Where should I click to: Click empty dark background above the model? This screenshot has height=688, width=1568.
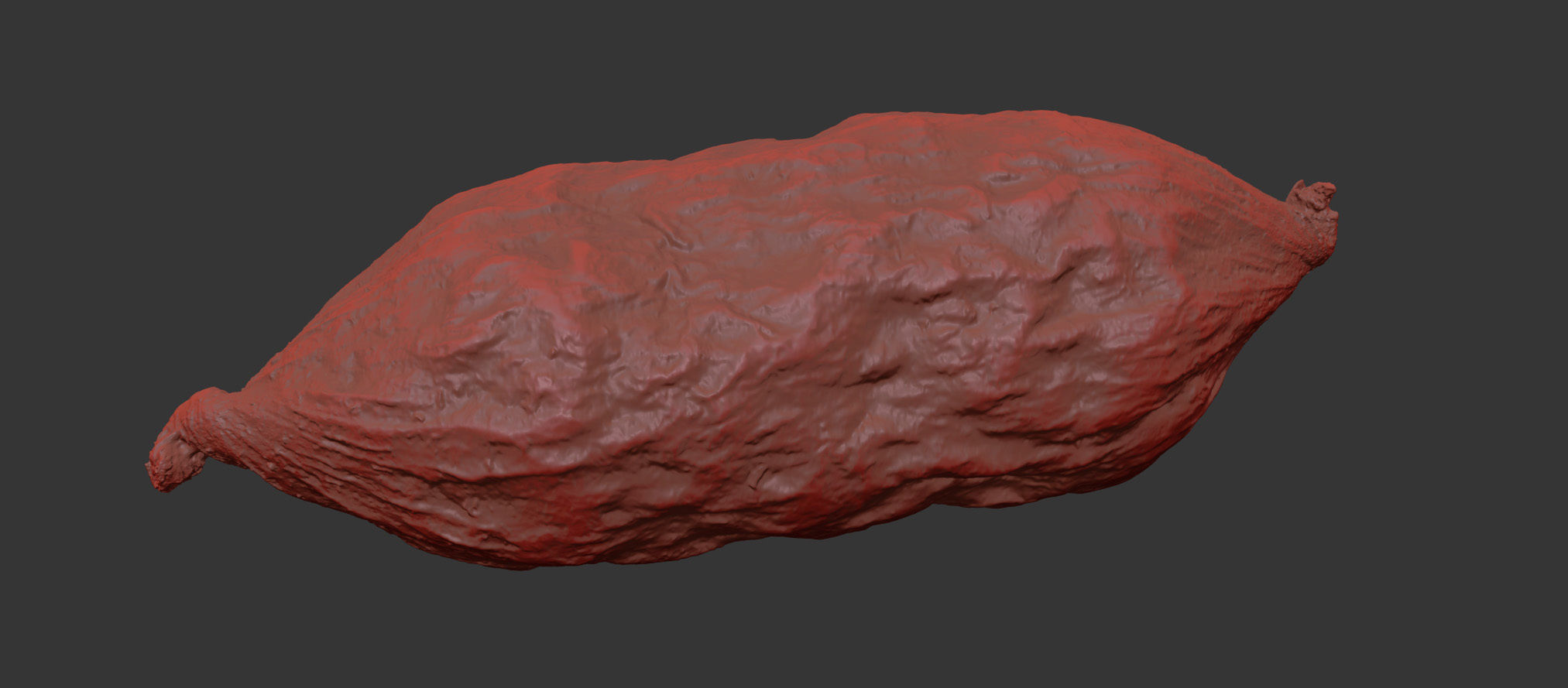click(x=774, y=54)
